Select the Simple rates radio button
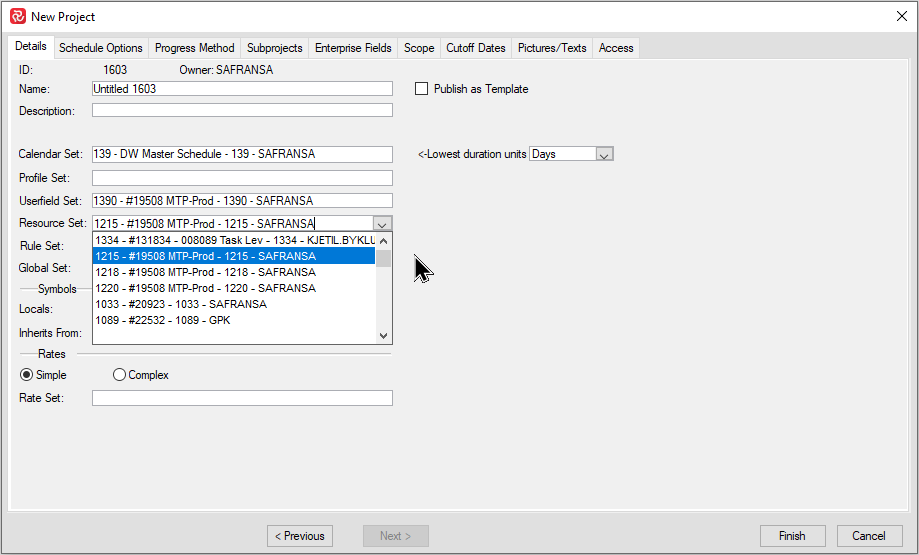919x555 pixels. click(26, 374)
